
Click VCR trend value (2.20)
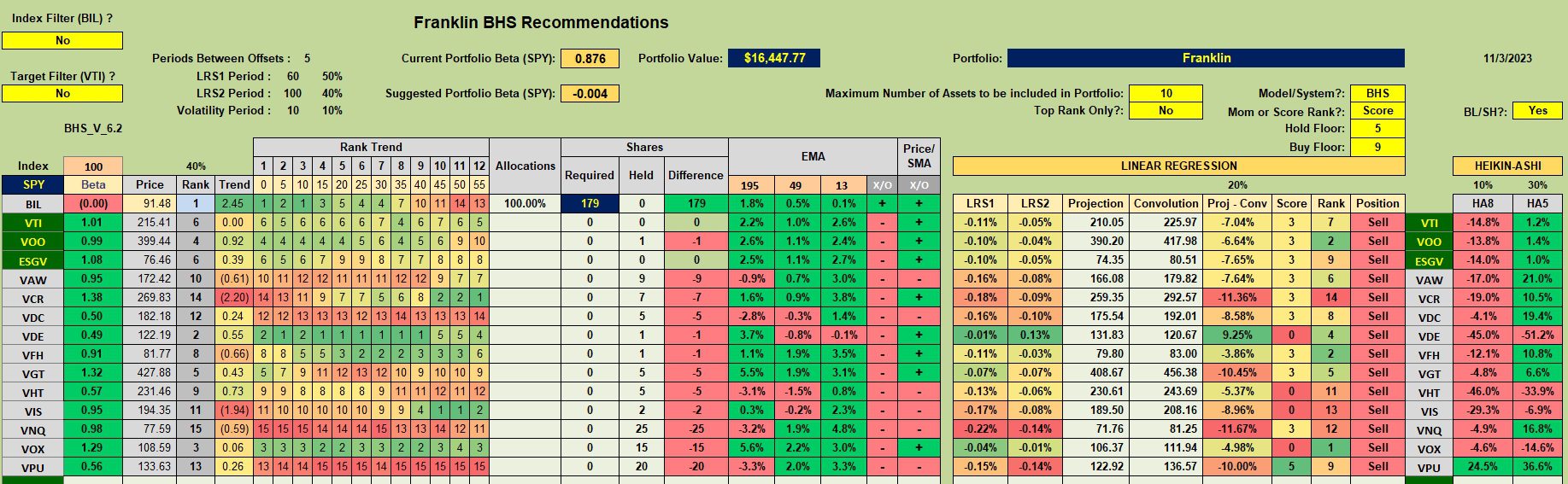click(233, 297)
